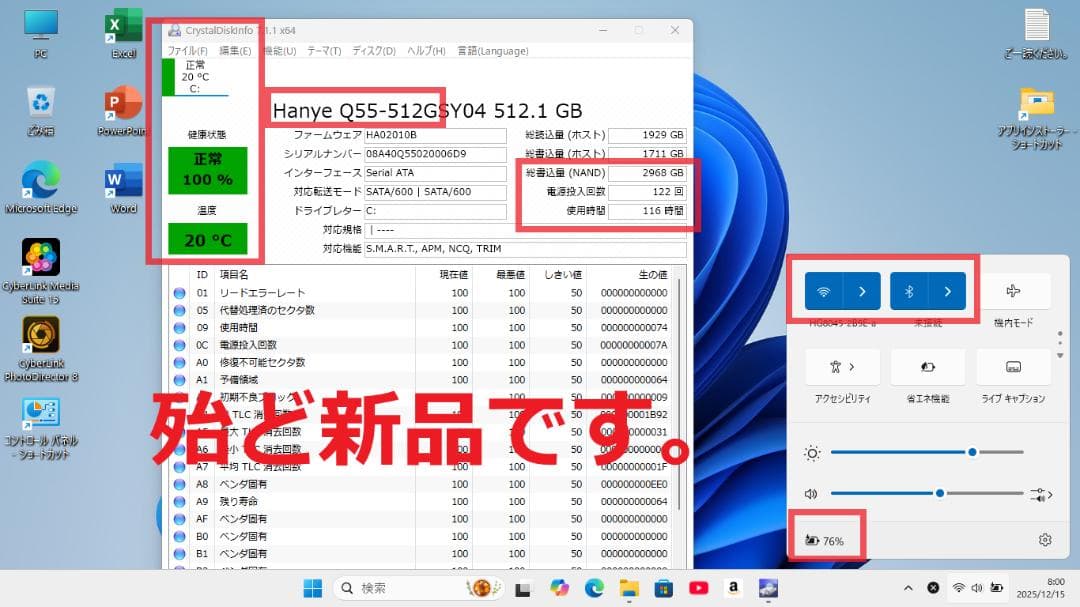Viewport: 1080px width, 607px height.
Task: Click the taskbar 検索 search box
Action: tap(417, 588)
